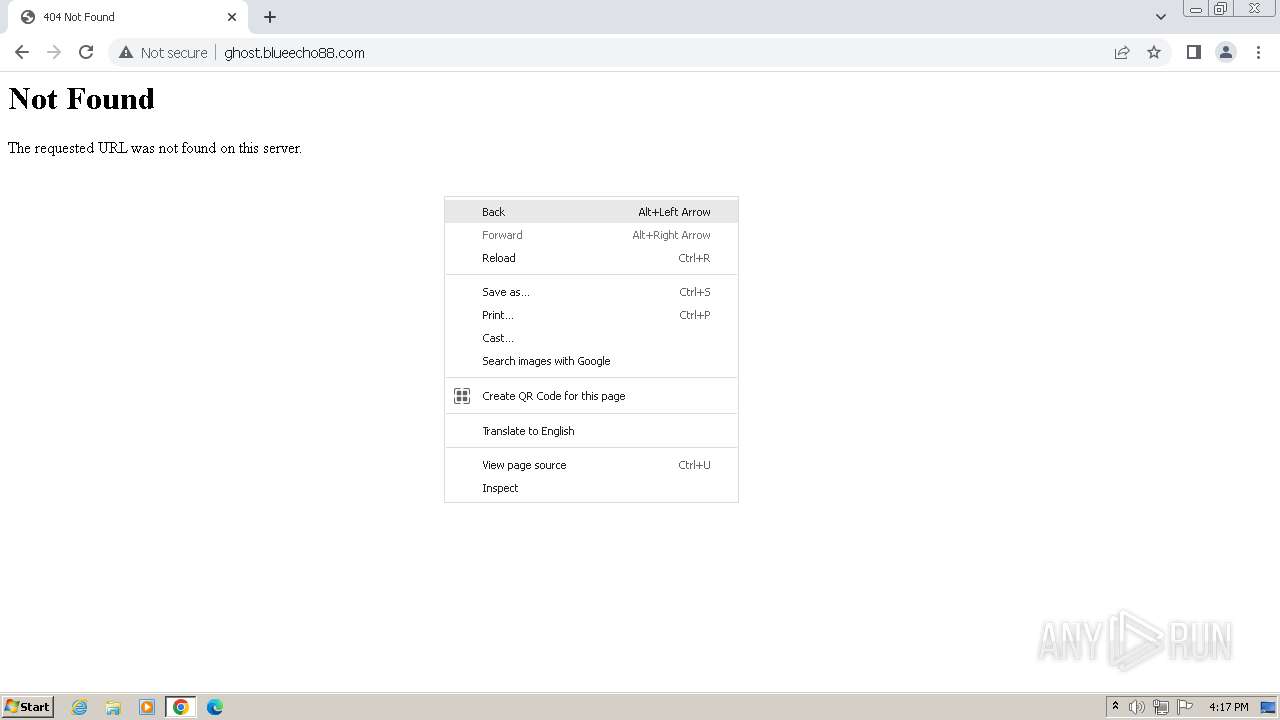The image size is (1280, 720).
Task: Choose Reload in the context menu
Action: 591,258
